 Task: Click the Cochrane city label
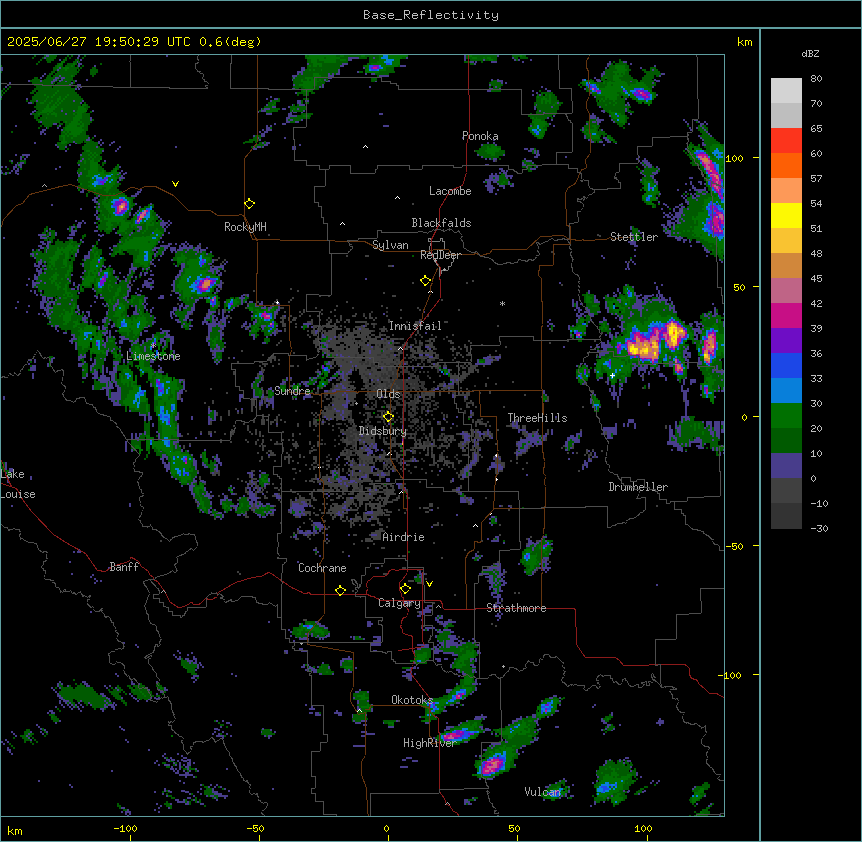pos(322,568)
